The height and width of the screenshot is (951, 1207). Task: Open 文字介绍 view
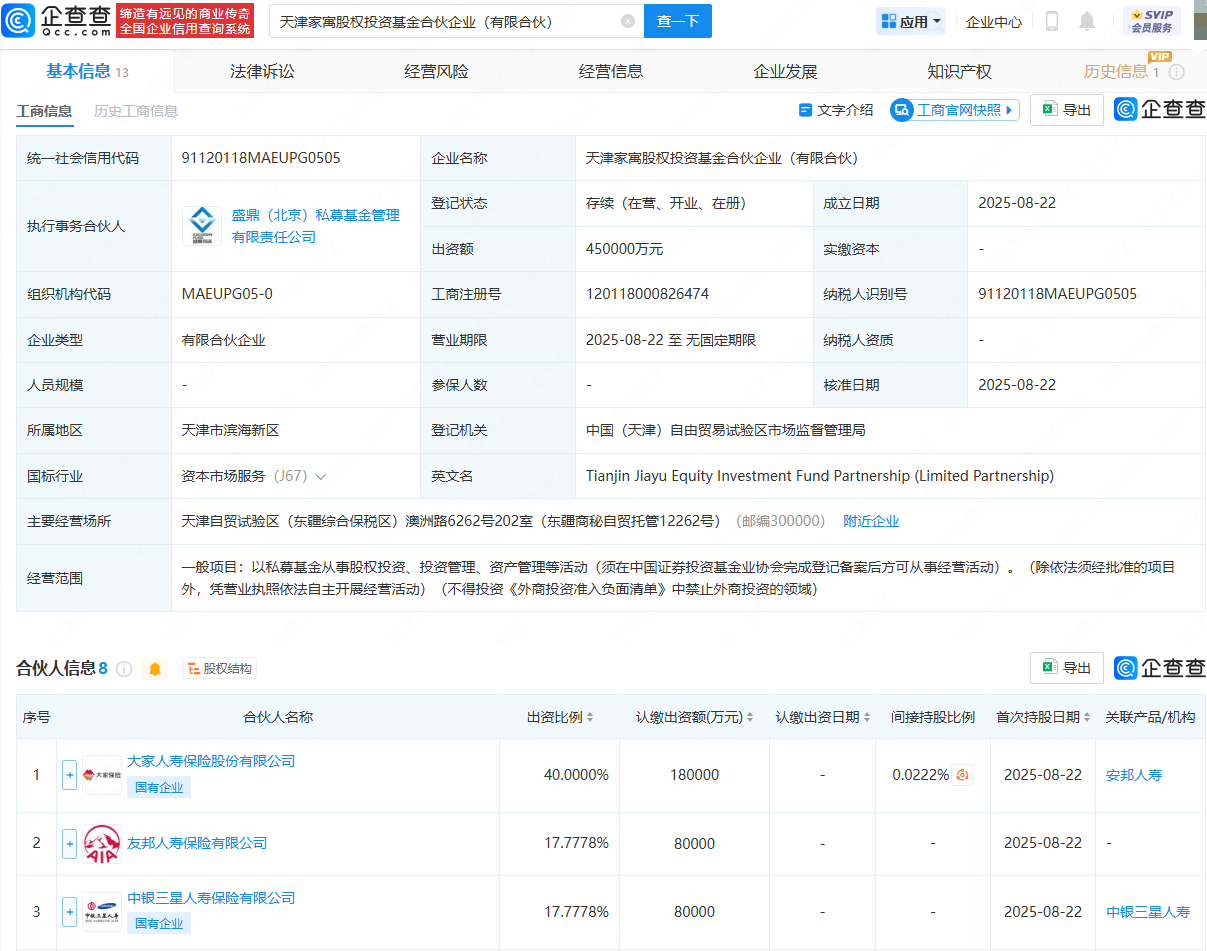pos(836,110)
